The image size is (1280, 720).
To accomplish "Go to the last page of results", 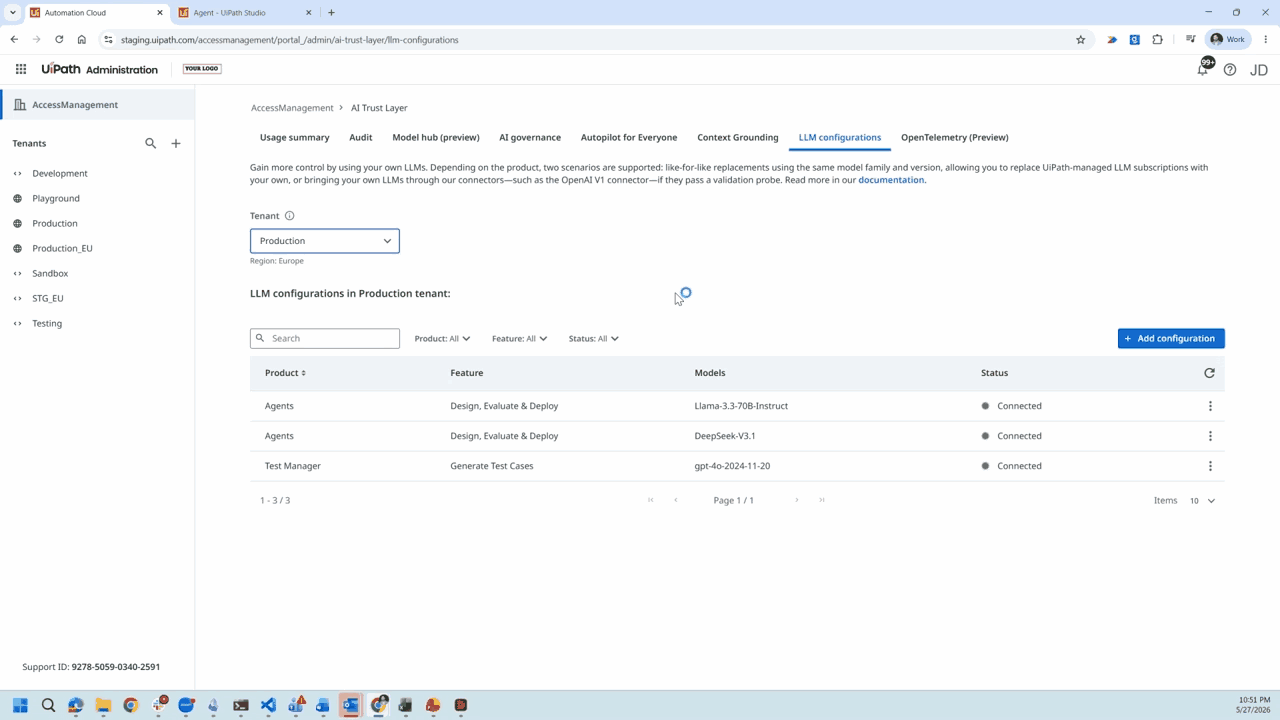I will point(822,500).
